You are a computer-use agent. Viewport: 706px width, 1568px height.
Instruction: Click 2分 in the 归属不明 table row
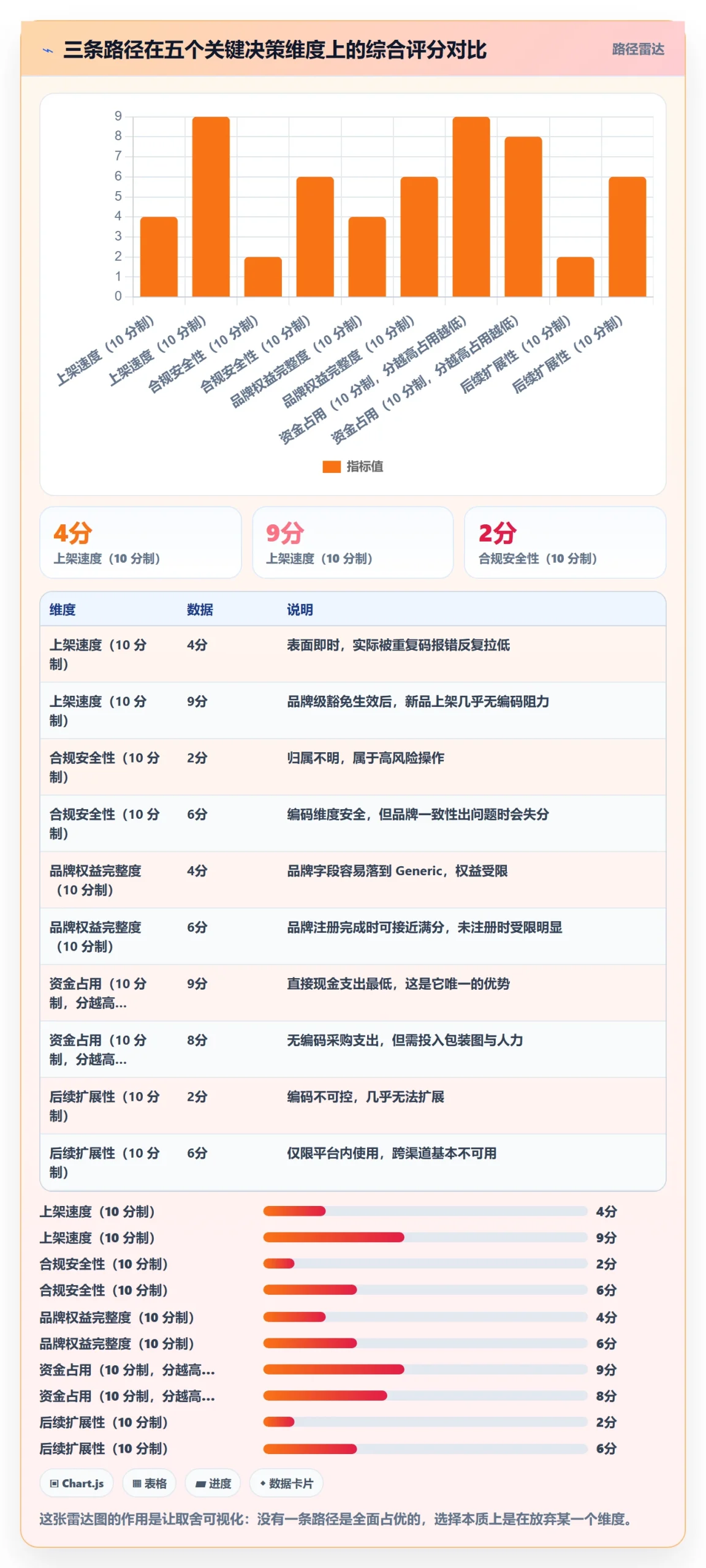coord(197,758)
